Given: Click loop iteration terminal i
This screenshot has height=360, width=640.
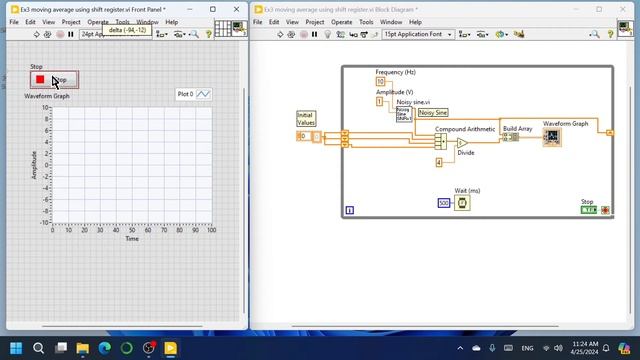Looking at the screenshot, I should pos(350,210).
